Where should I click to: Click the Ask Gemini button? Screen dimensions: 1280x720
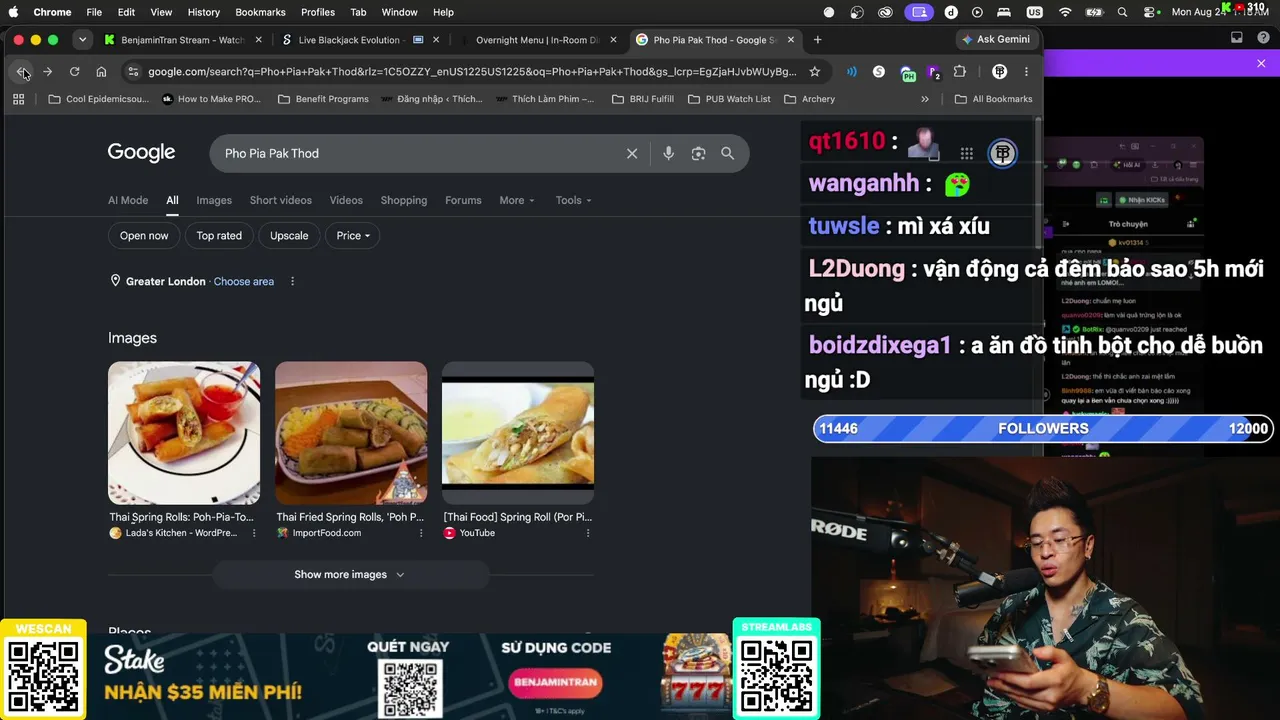[x=996, y=40]
